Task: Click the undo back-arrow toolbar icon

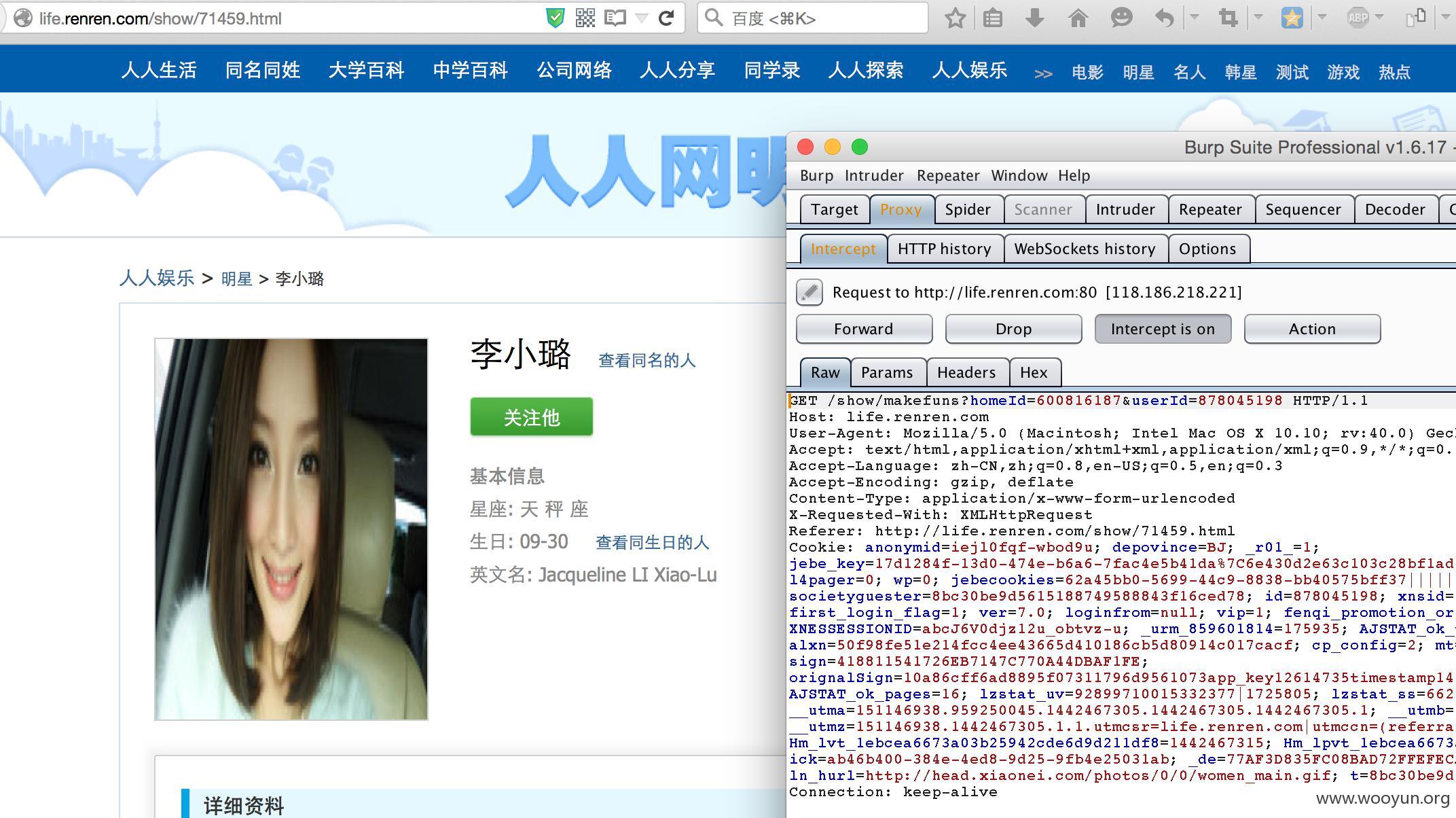Action: [x=1165, y=18]
